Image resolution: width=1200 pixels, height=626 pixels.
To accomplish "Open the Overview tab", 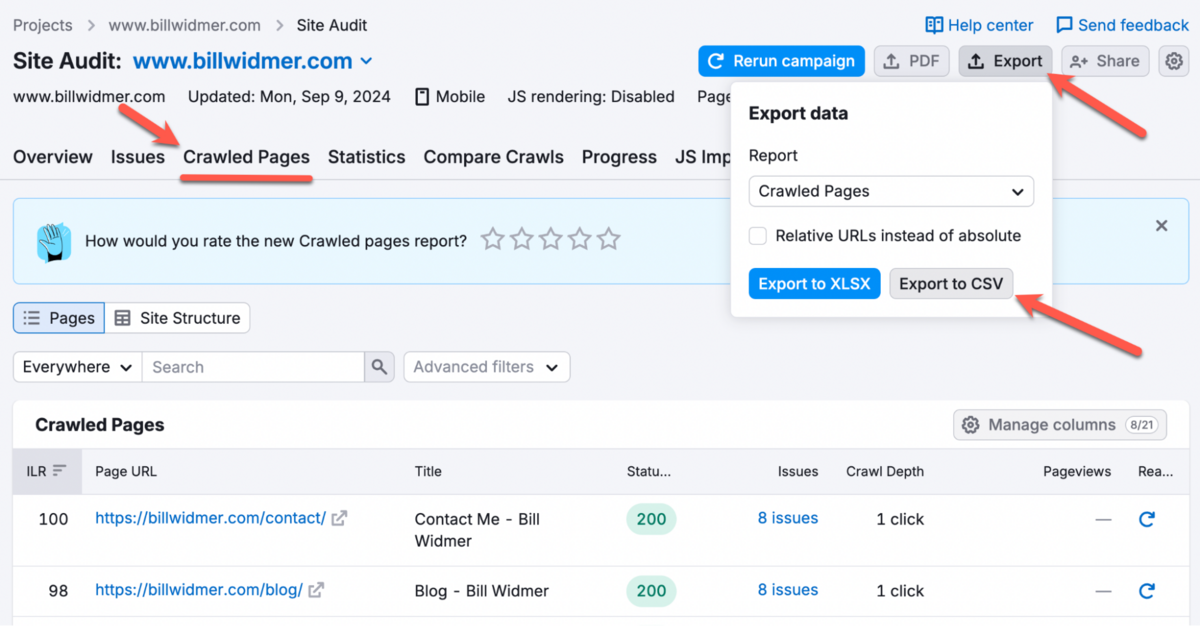I will tap(53, 157).
